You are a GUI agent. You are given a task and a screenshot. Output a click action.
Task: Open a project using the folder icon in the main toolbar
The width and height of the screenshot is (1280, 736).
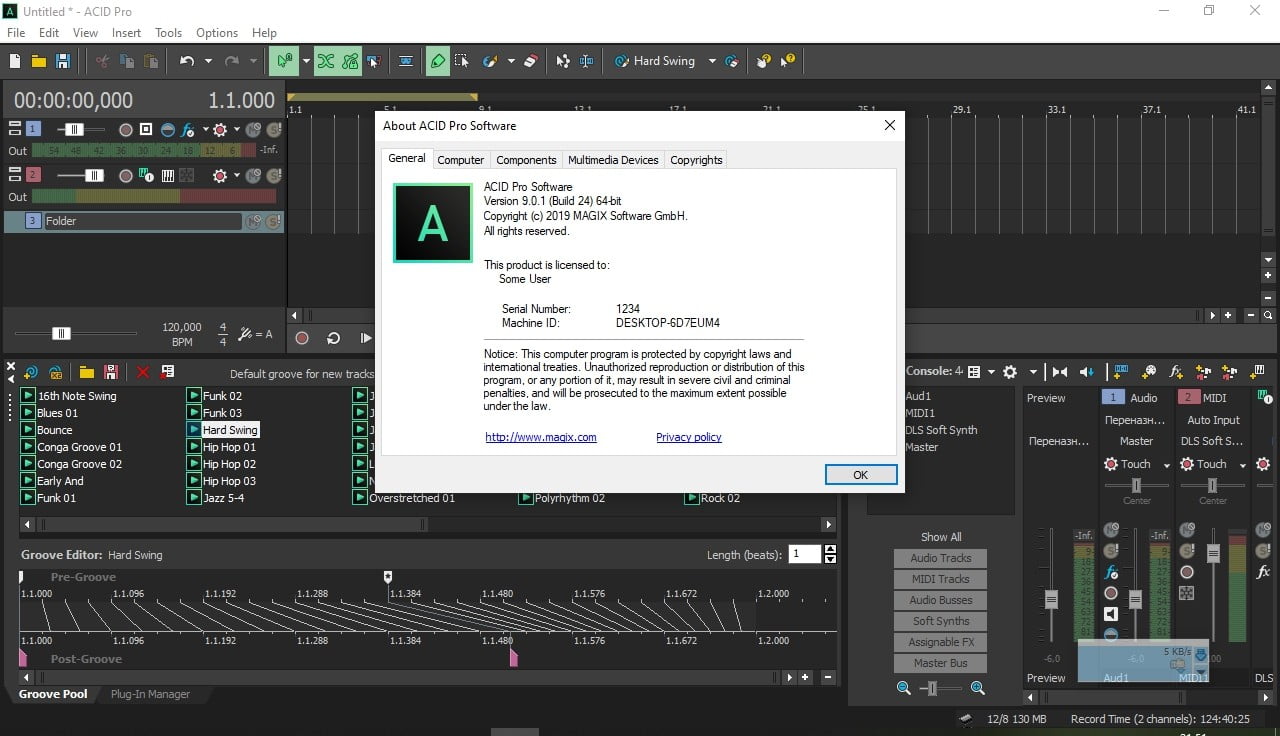tap(39, 61)
